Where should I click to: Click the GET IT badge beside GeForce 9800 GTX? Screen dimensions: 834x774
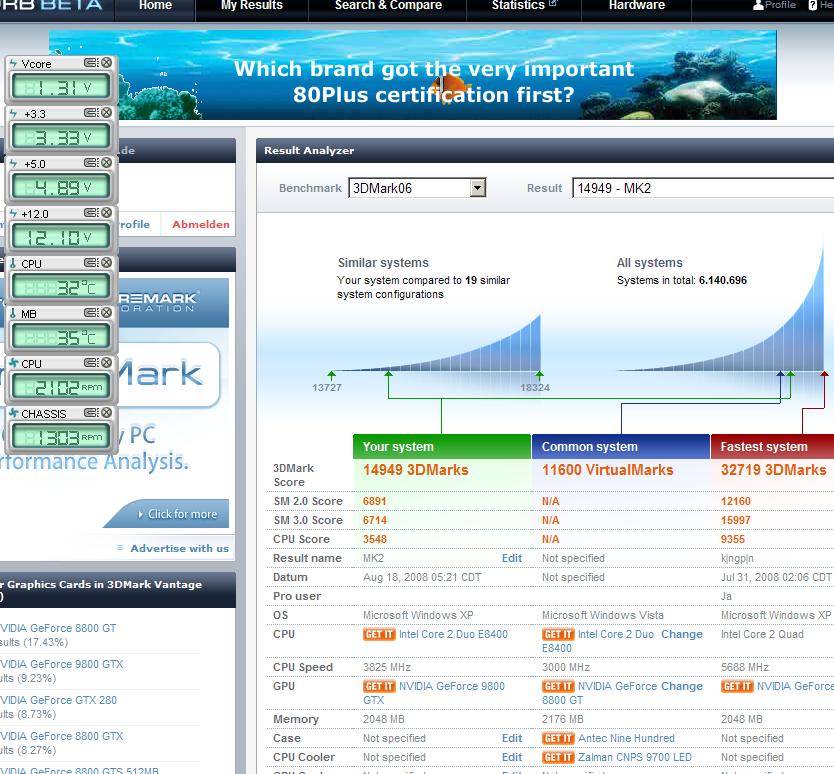[379, 686]
